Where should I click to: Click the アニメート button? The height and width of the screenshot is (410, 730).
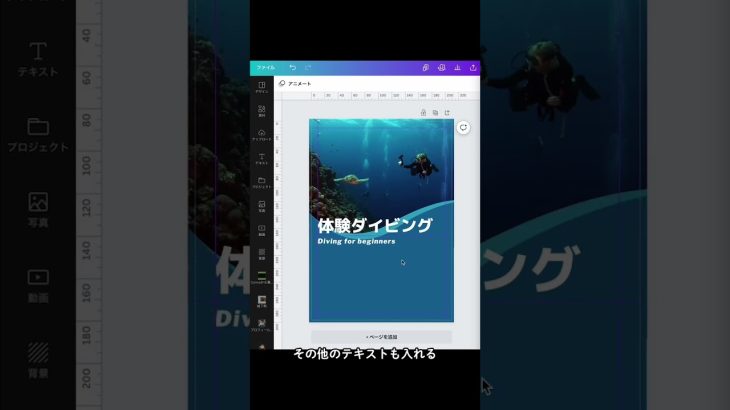(296, 84)
